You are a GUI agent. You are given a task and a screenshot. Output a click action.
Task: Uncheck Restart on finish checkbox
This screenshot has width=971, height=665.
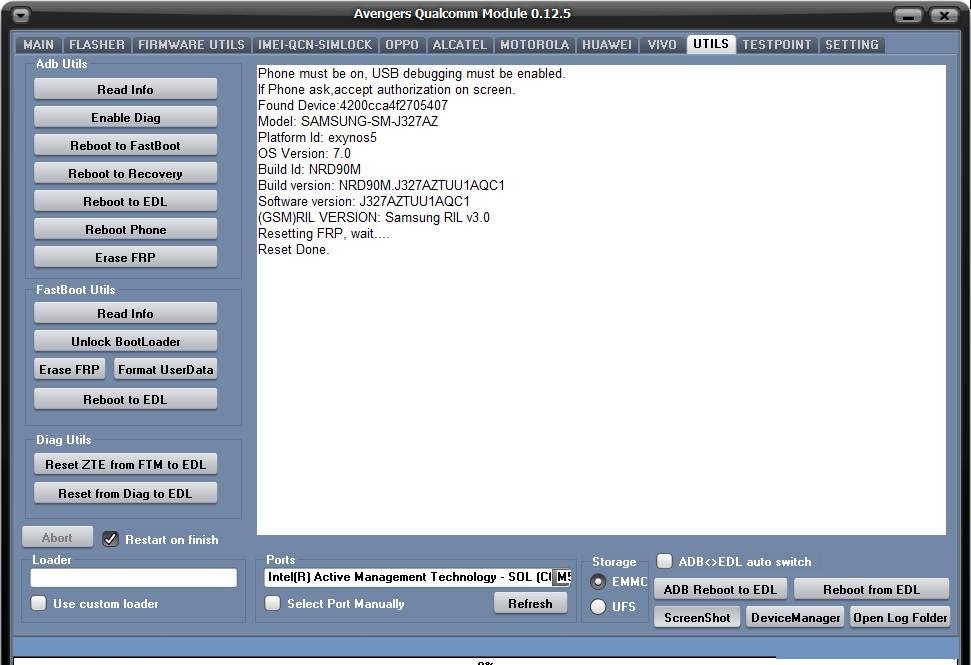[110, 539]
